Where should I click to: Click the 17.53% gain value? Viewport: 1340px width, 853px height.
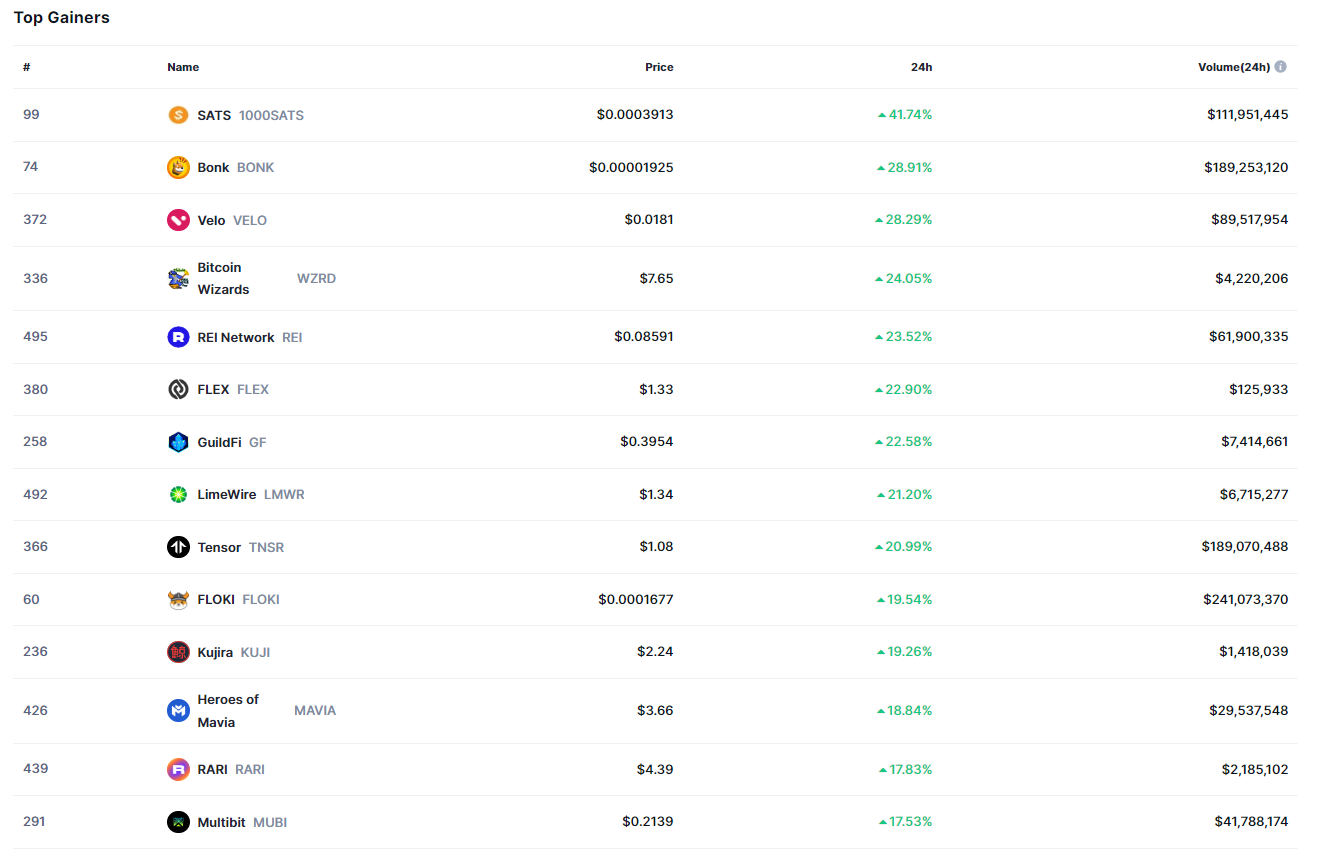click(905, 821)
